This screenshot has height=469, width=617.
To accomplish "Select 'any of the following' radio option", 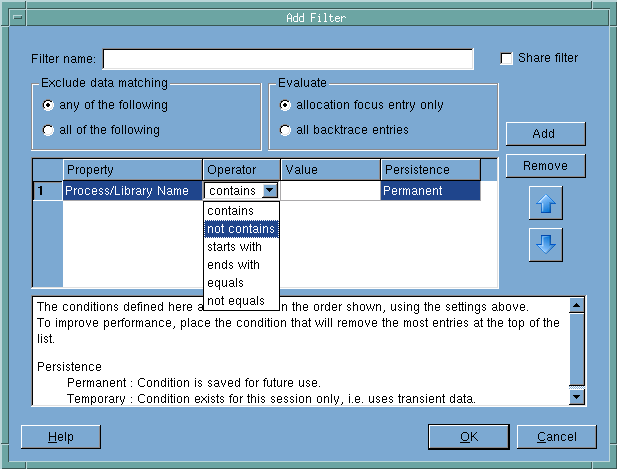I will click(49, 105).
